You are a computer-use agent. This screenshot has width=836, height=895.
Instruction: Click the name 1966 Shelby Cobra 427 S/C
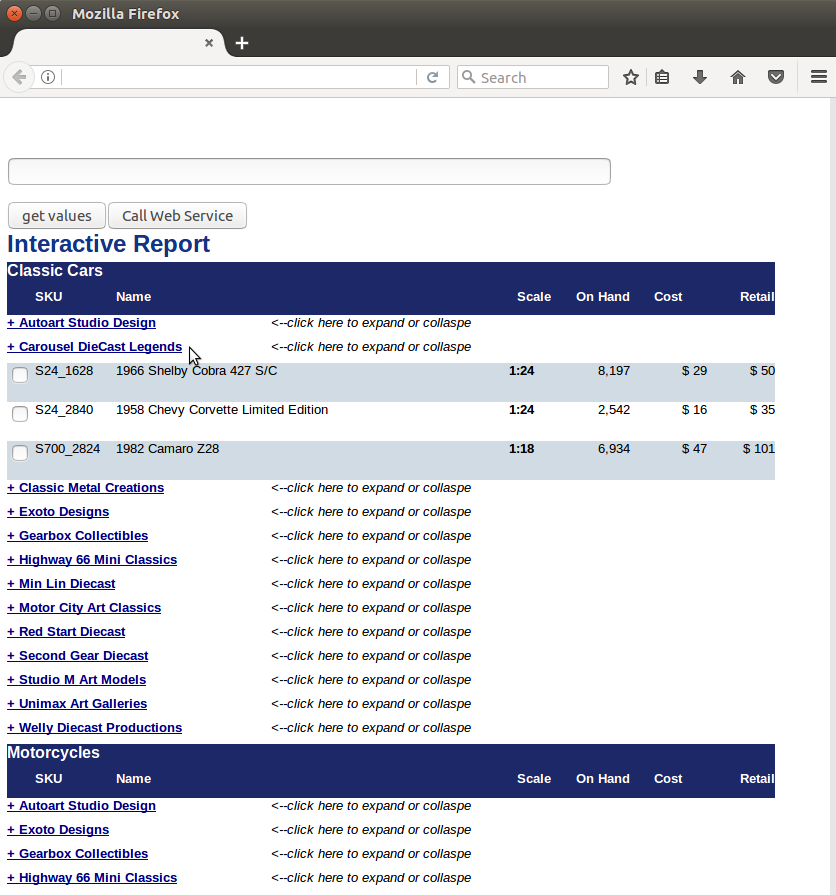point(196,370)
